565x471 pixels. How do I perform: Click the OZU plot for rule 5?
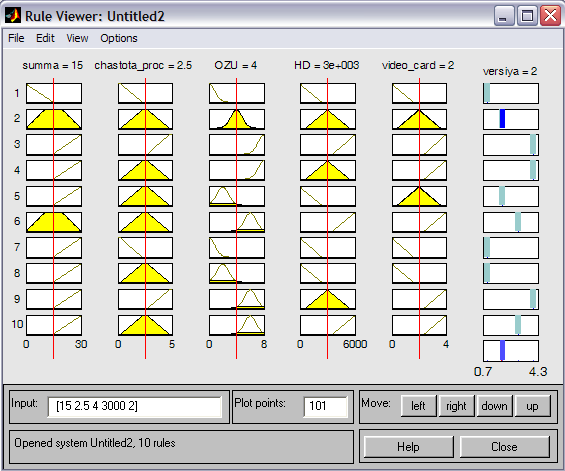click(237, 196)
